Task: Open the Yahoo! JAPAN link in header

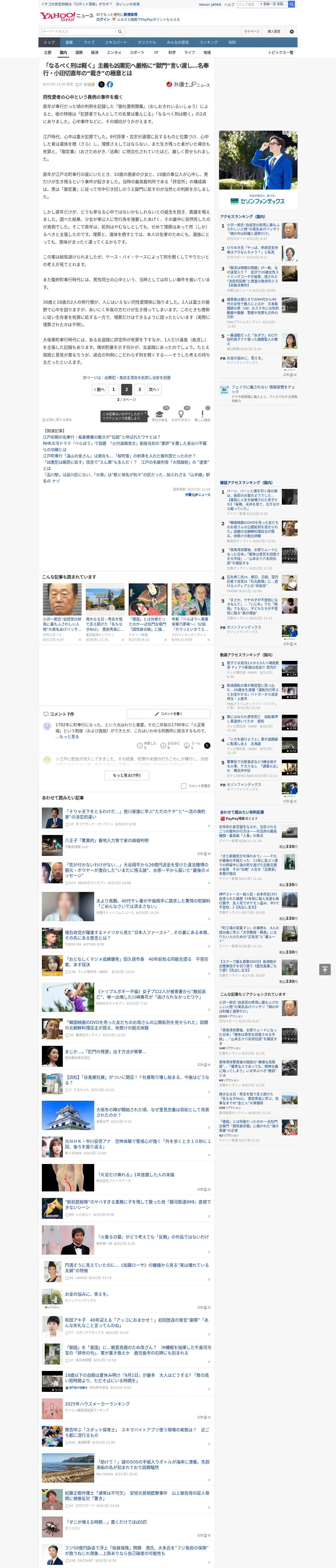Action: pos(210,4)
